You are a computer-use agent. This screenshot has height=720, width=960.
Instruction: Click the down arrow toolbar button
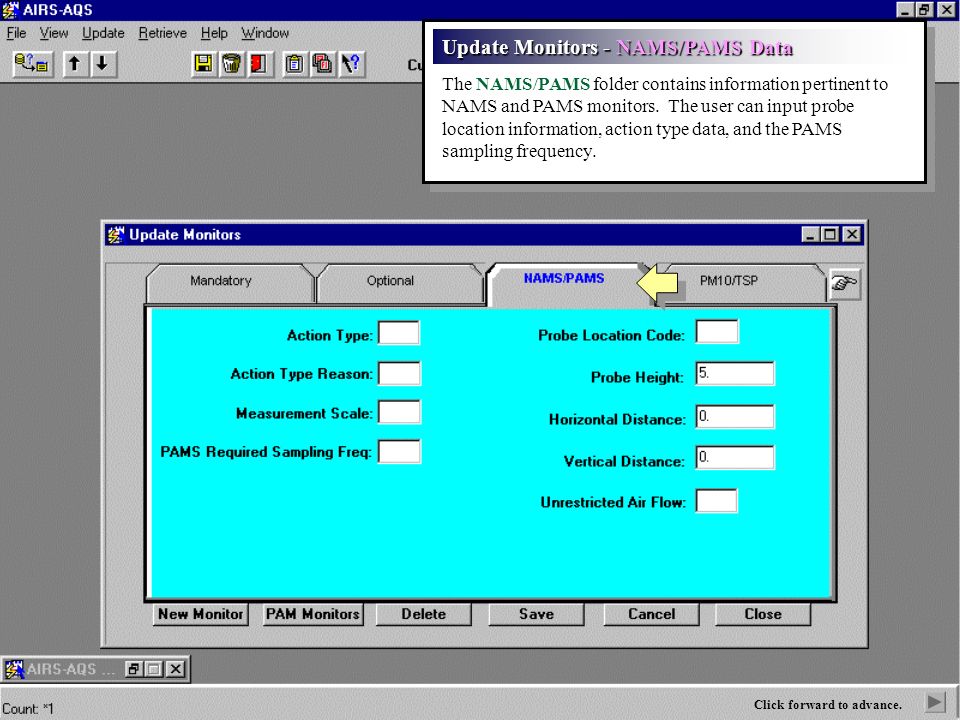(x=102, y=64)
